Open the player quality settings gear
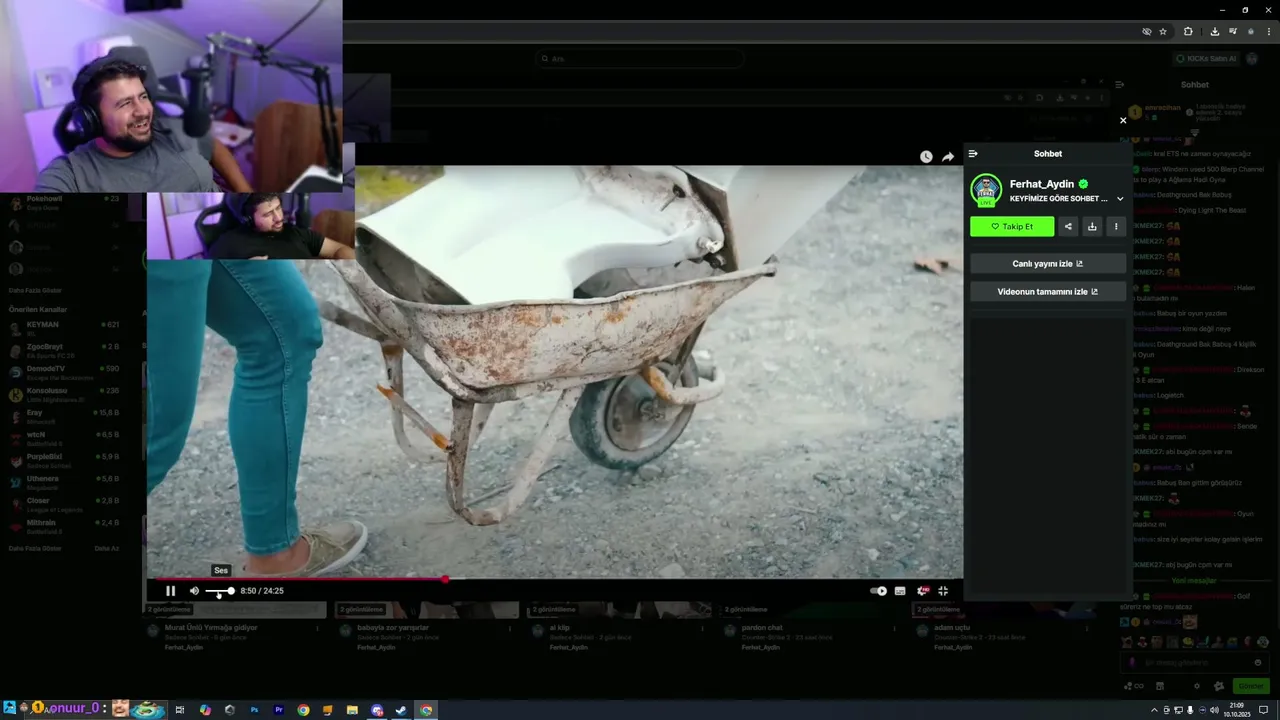Screen dimensions: 1280x720 922,591
